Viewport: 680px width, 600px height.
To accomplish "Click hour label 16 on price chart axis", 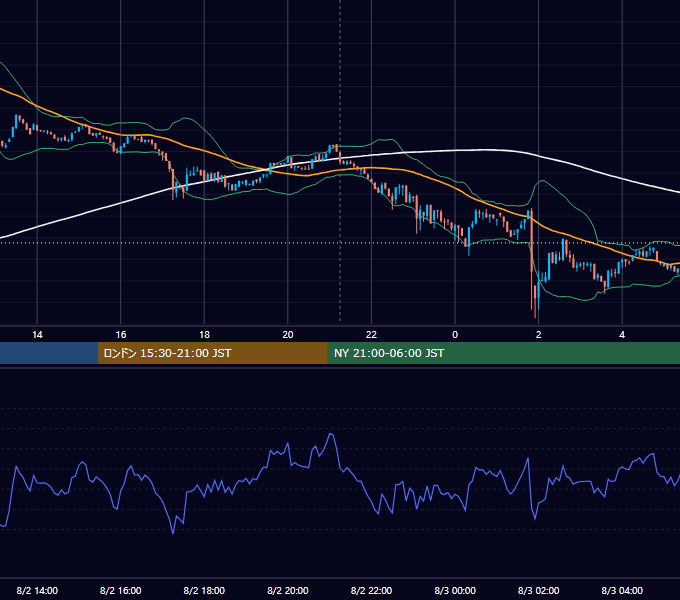I will [x=121, y=335].
